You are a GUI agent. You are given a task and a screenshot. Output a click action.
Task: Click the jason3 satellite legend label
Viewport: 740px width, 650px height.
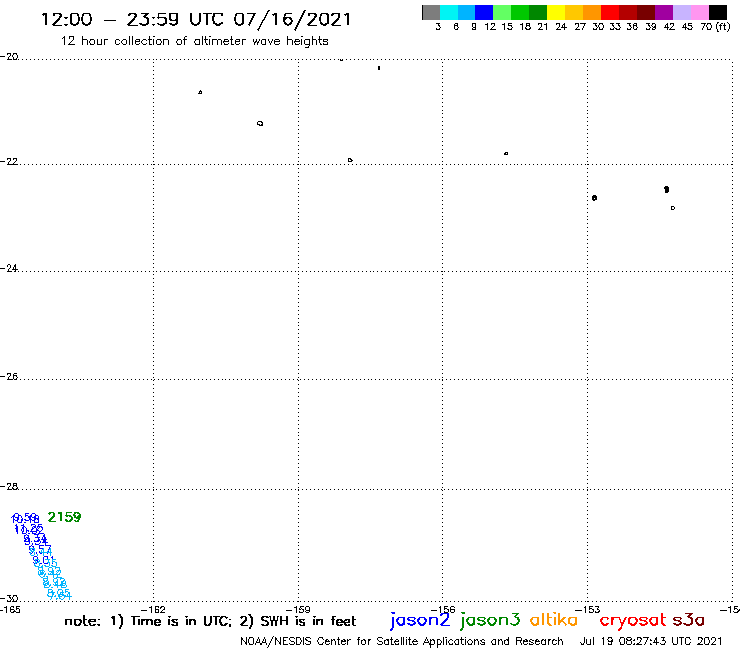[490, 620]
